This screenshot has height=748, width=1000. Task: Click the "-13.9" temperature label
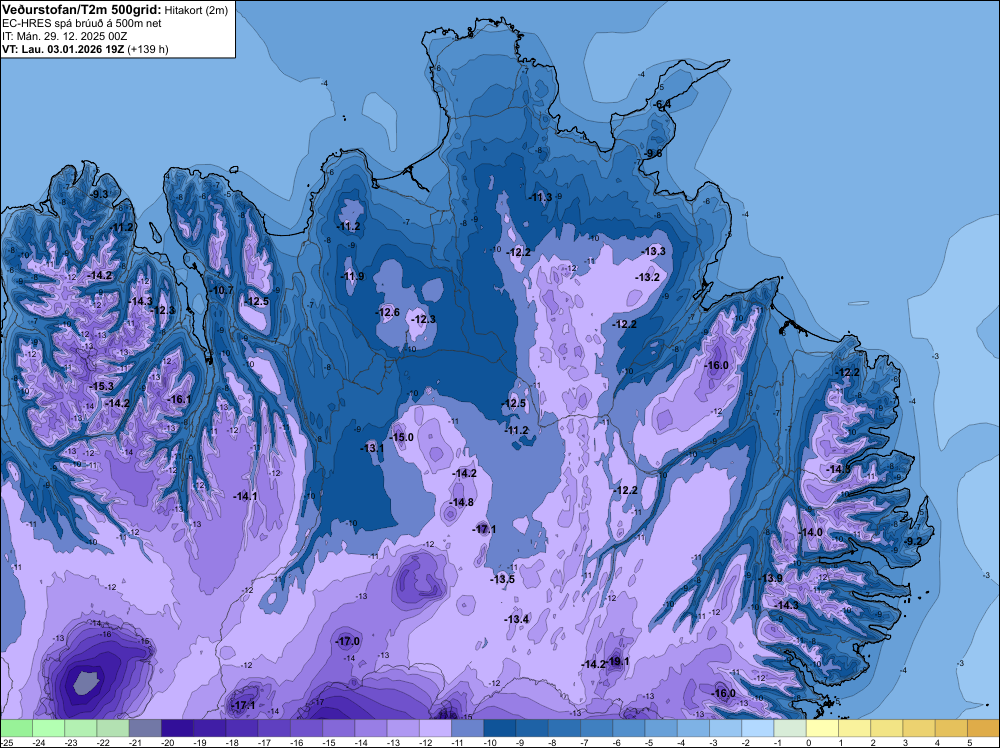point(770,578)
